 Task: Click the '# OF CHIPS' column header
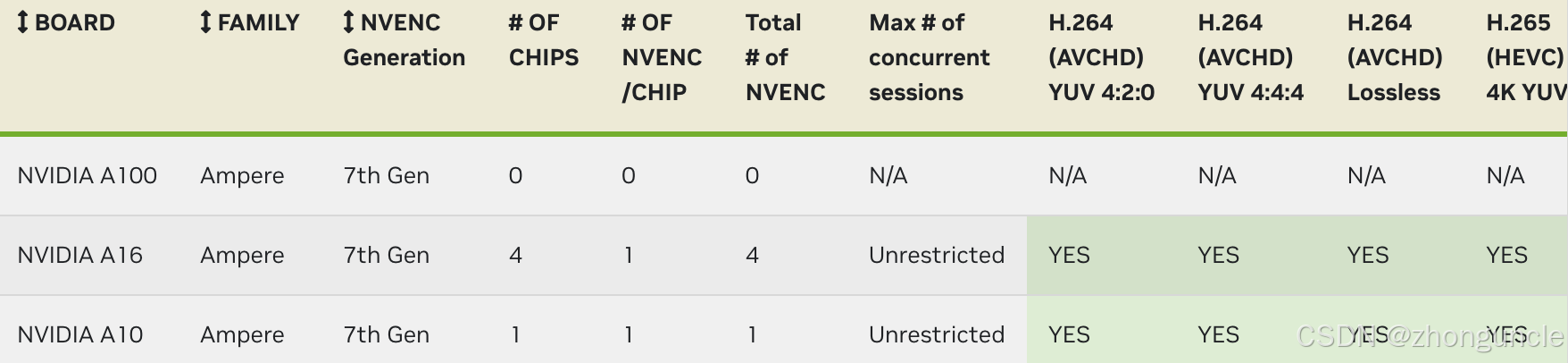coord(543,40)
